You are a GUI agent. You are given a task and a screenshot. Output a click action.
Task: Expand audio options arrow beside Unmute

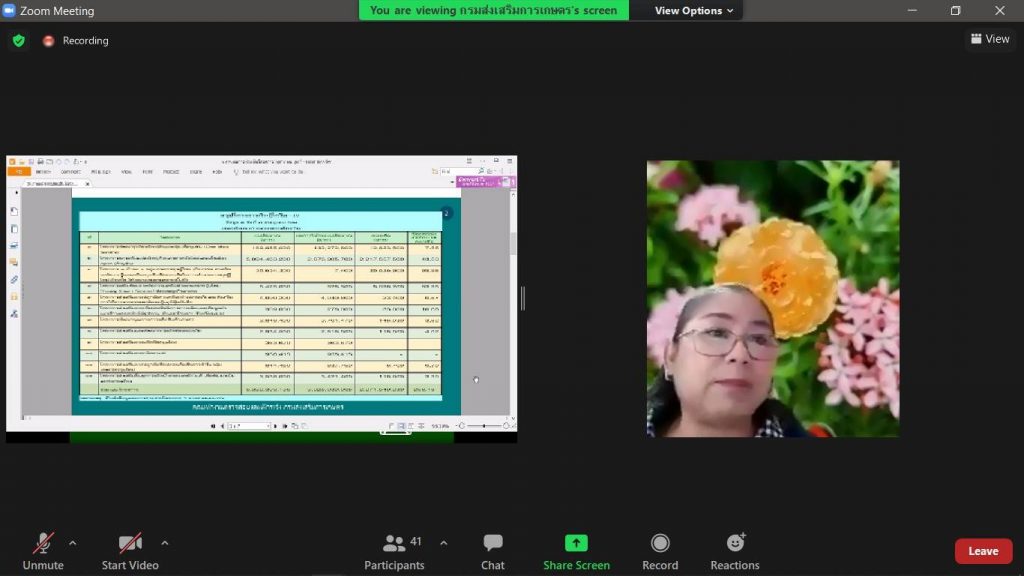click(72, 543)
